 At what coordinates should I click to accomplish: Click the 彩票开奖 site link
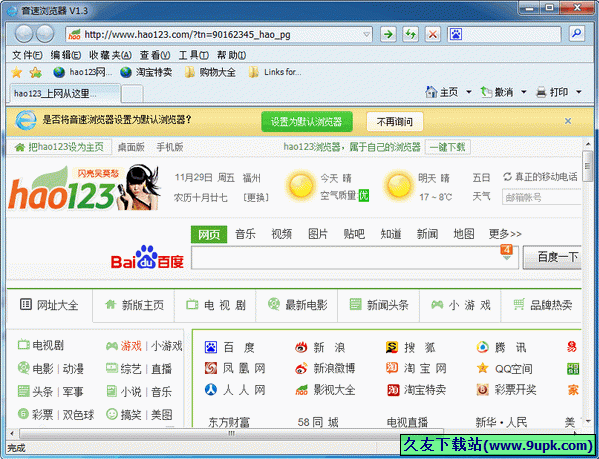point(507,390)
